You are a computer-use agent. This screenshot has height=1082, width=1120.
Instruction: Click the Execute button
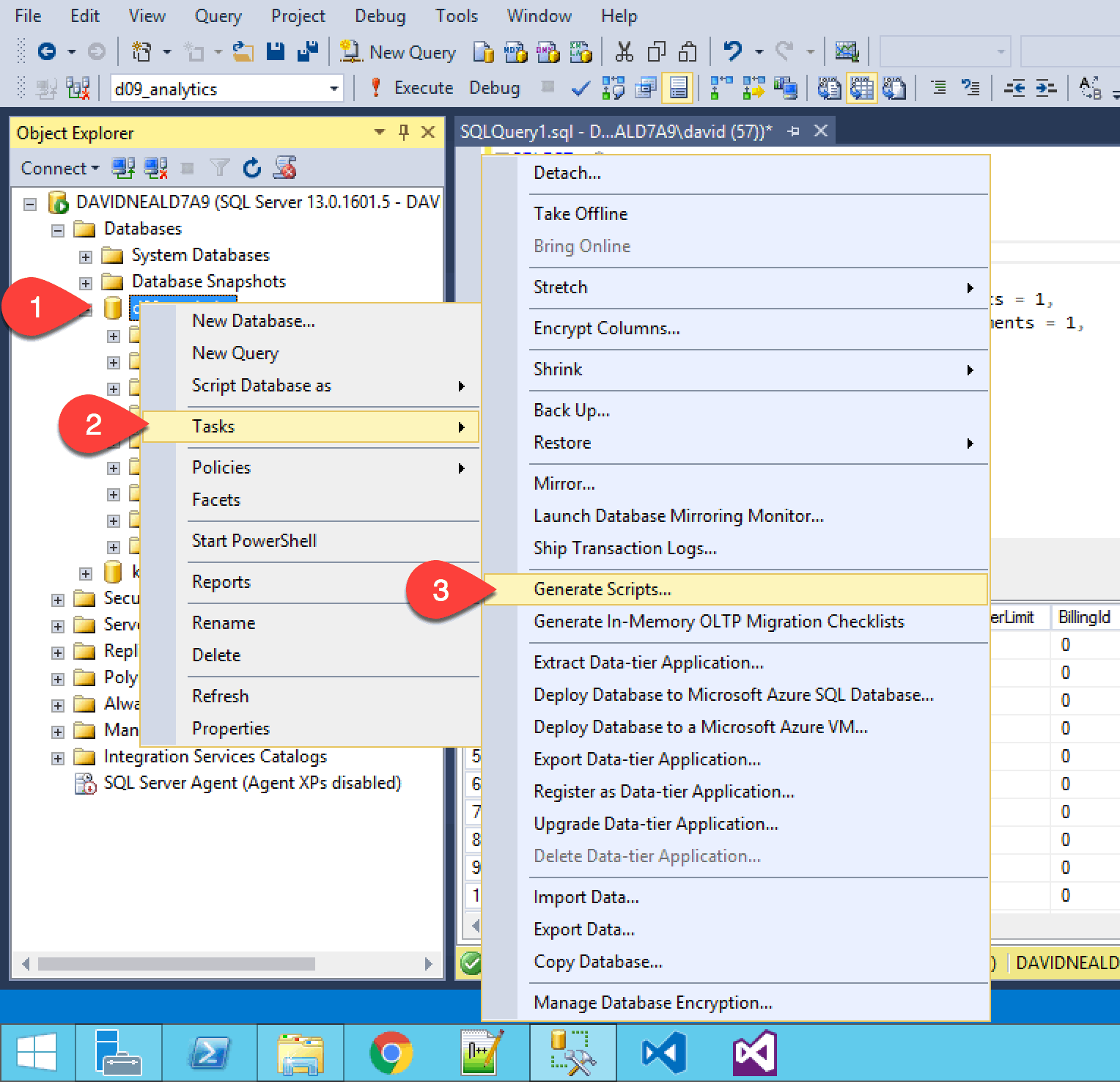411,88
